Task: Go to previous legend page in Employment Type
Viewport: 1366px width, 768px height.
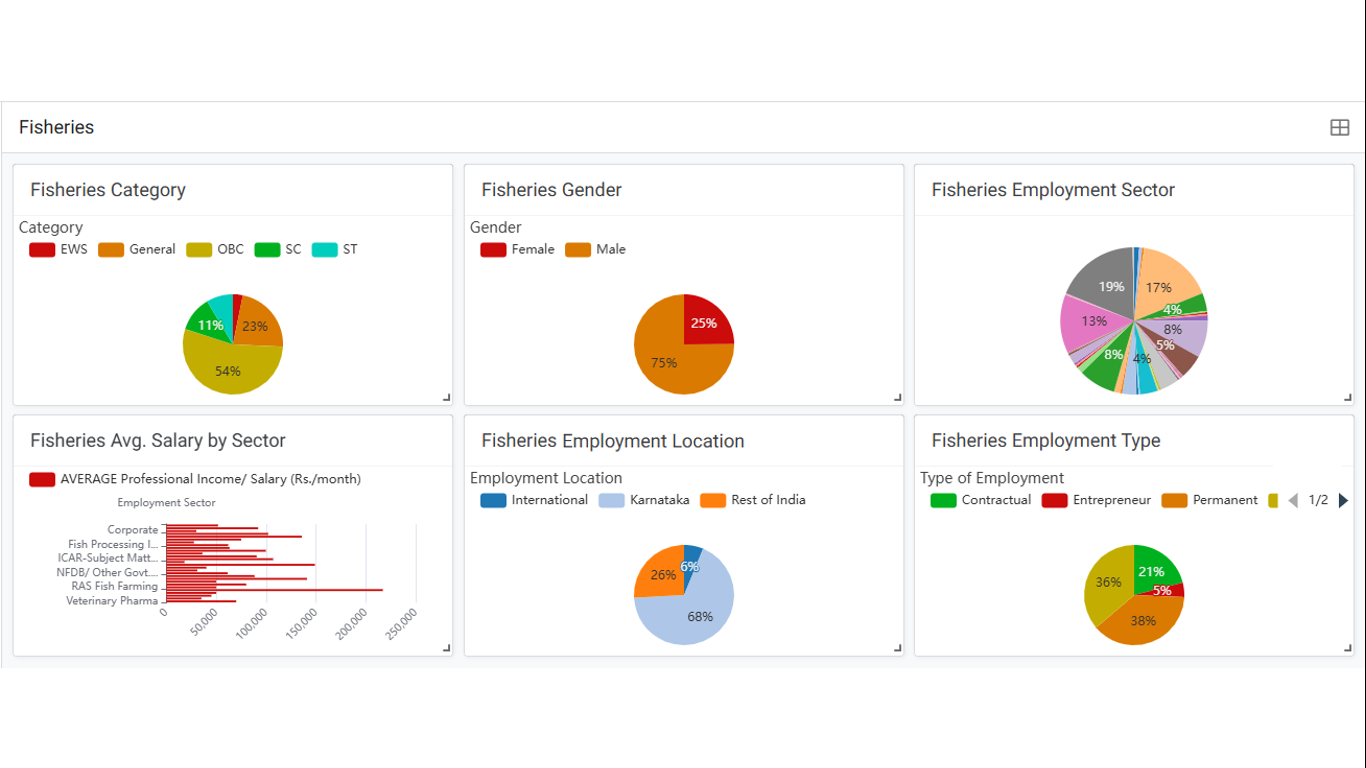Action: coord(1293,500)
